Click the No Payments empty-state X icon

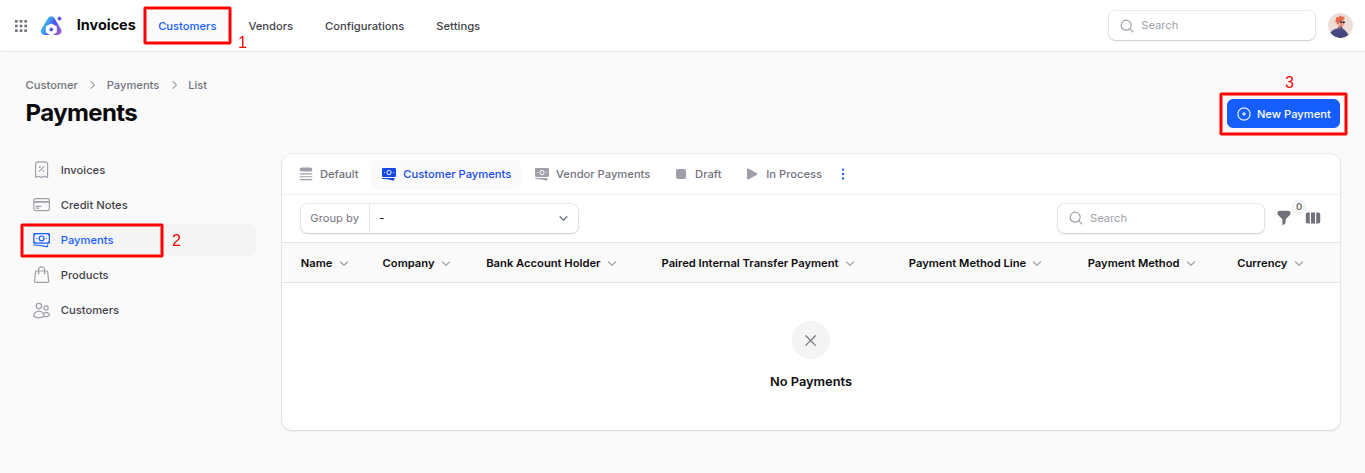811,340
